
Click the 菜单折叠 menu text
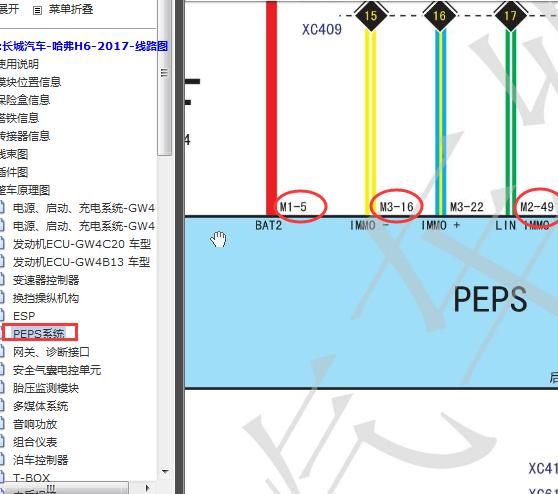click(x=71, y=9)
